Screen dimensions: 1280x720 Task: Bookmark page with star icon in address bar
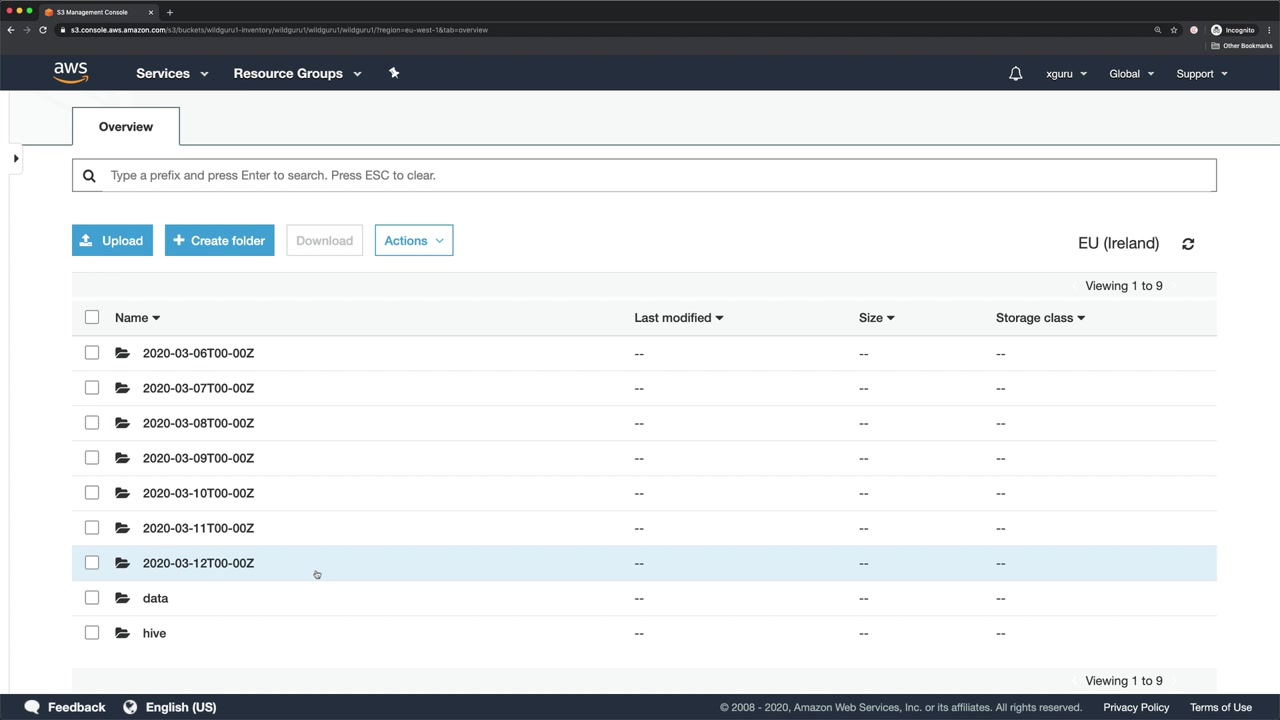coord(1174,30)
